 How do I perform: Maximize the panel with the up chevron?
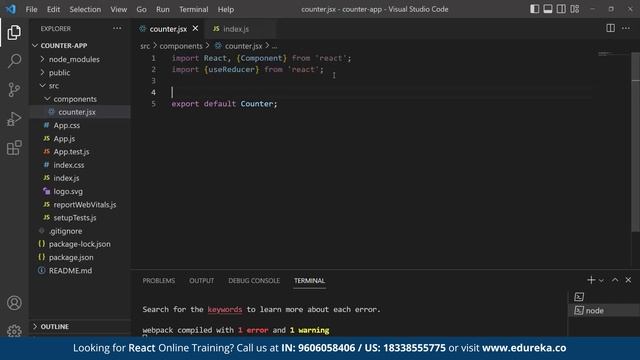(x=615, y=280)
